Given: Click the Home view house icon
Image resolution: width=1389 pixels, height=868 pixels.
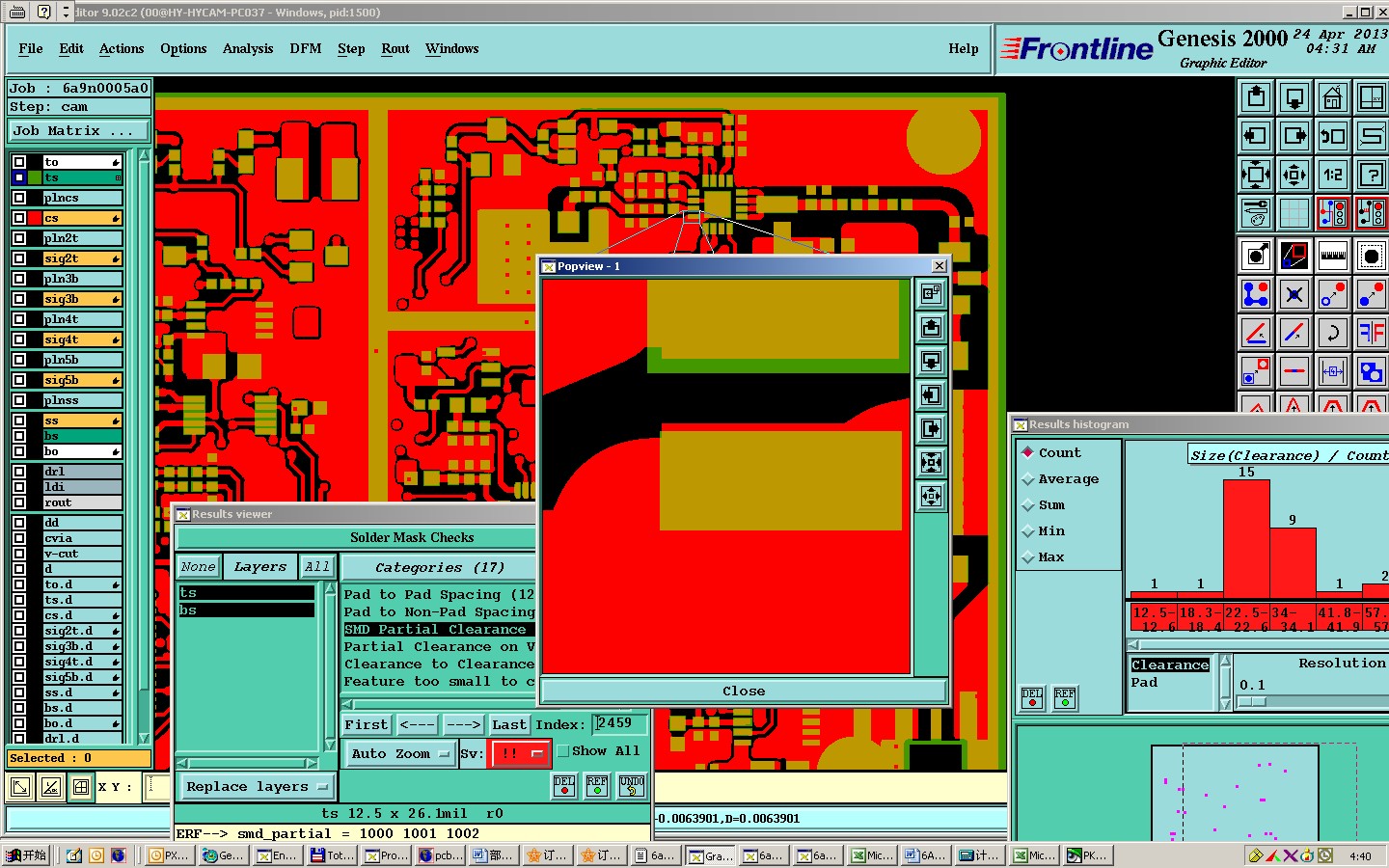Looking at the screenshot, I should (1333, 96).
